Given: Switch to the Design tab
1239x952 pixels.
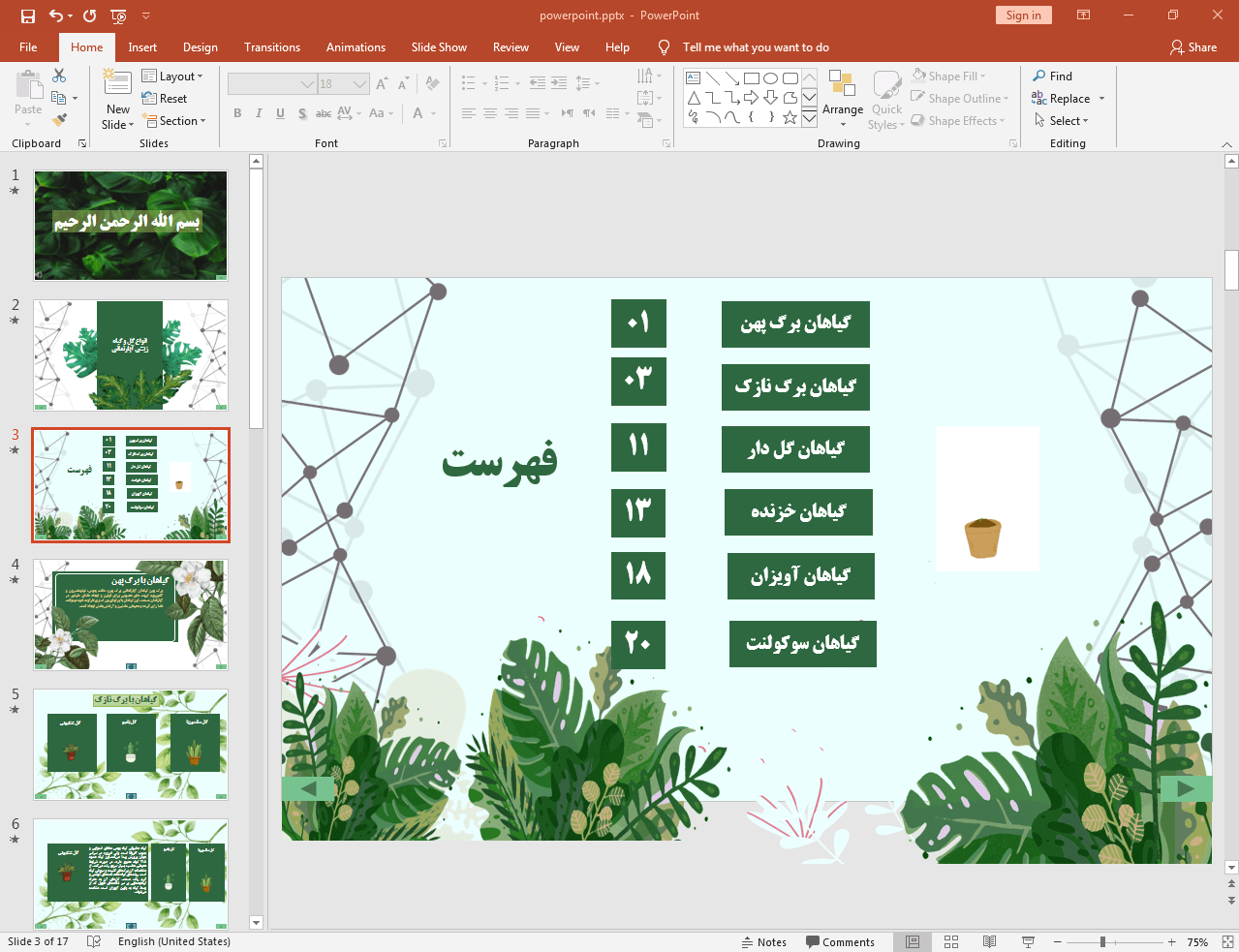Looking at the screenshot, I should tap(200, 47).
